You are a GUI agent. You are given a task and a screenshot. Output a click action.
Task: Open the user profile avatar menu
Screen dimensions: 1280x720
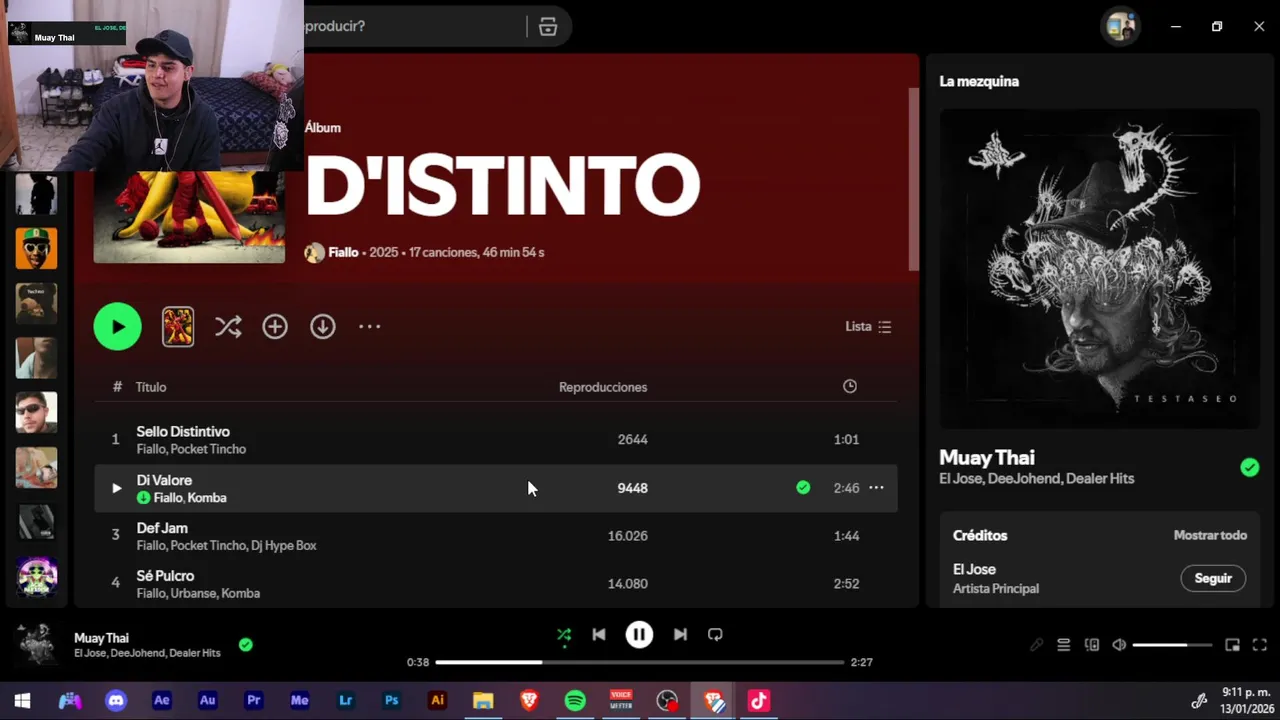coord(1120,26)
